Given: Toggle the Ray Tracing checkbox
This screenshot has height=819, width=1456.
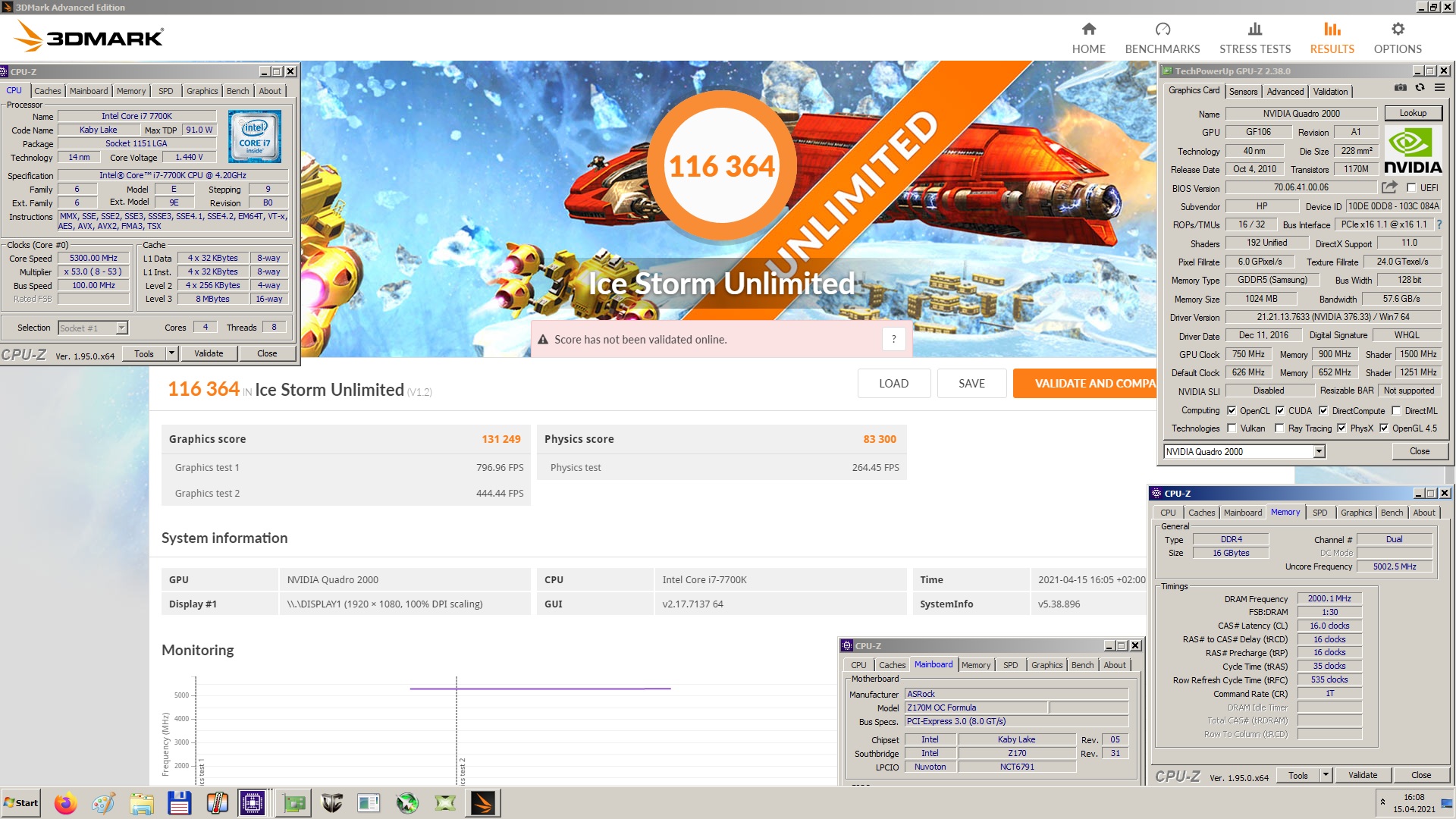Looking at the screenshot, I should pyautogui.click(x=1279, y=428).
